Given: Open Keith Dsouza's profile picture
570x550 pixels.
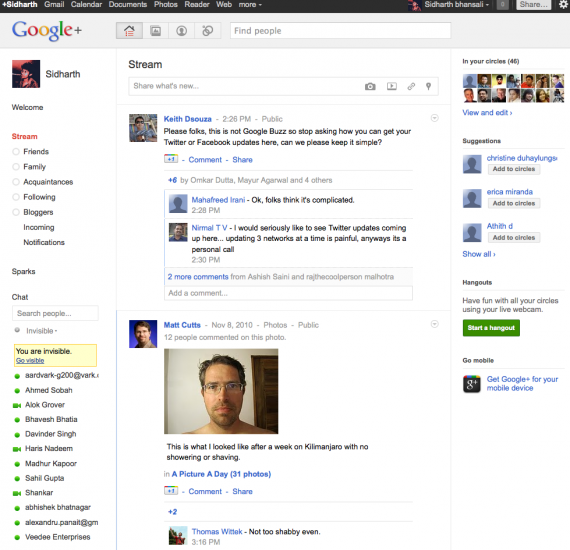Looking at the screenshot, I should (143, 128).
